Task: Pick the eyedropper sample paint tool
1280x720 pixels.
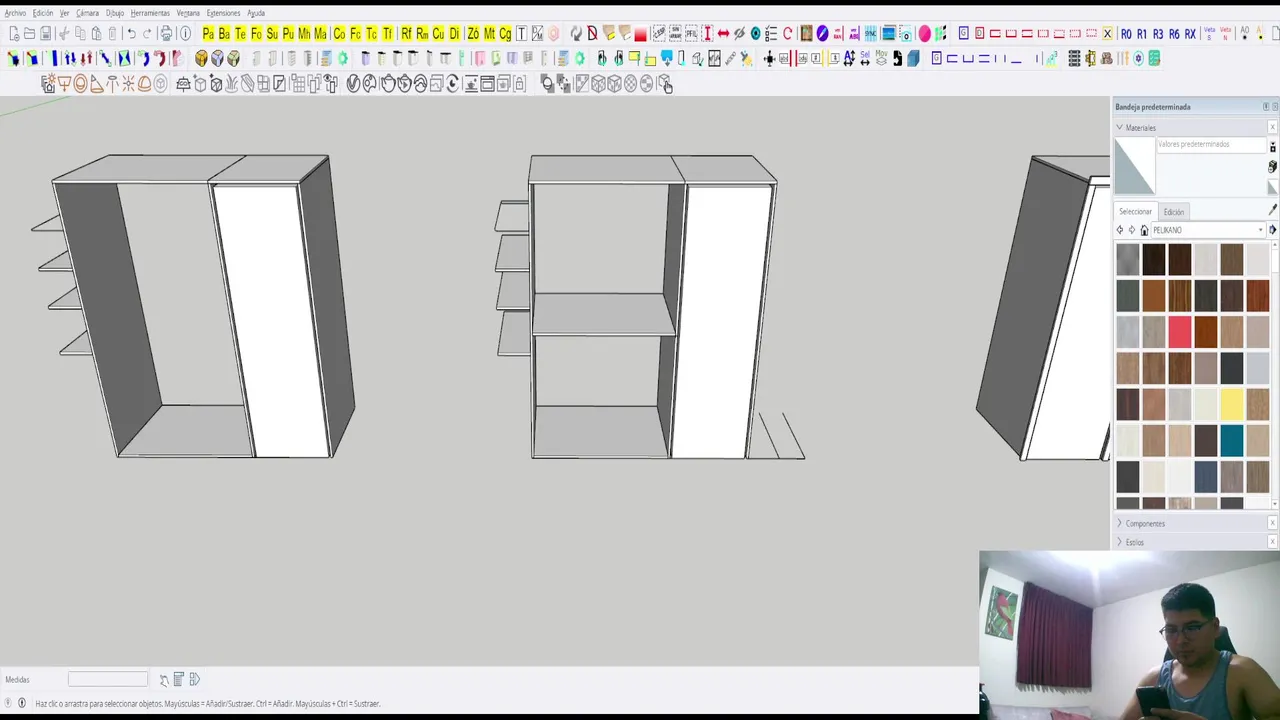Action: point(1272,210)
